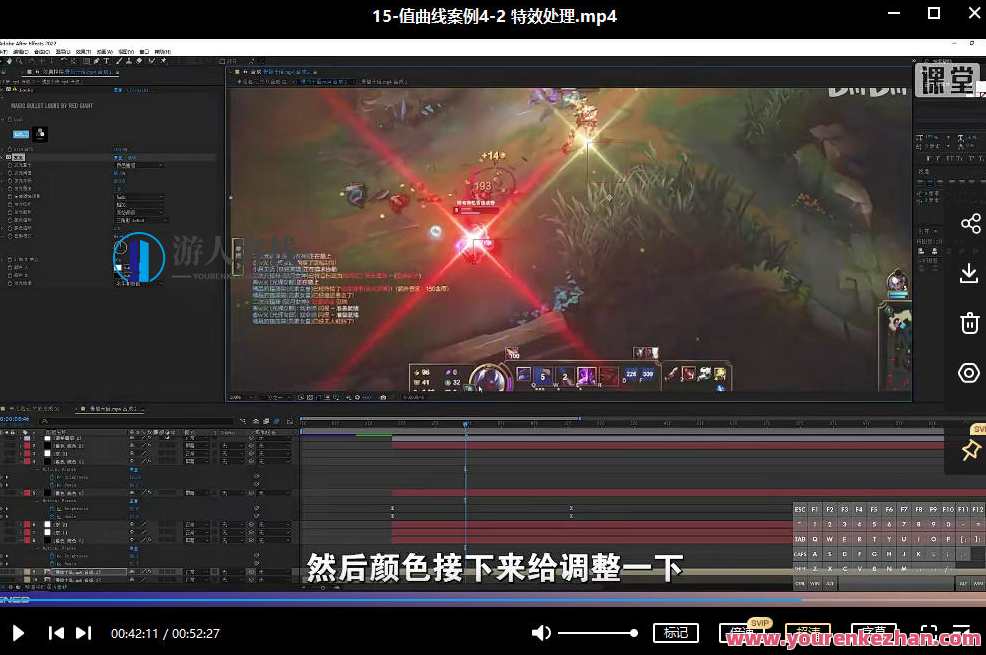Click the fullscreen icon at bottom right
Viewport: 986px width, 655px height.
pyautogui.click(x=961, y=632)
